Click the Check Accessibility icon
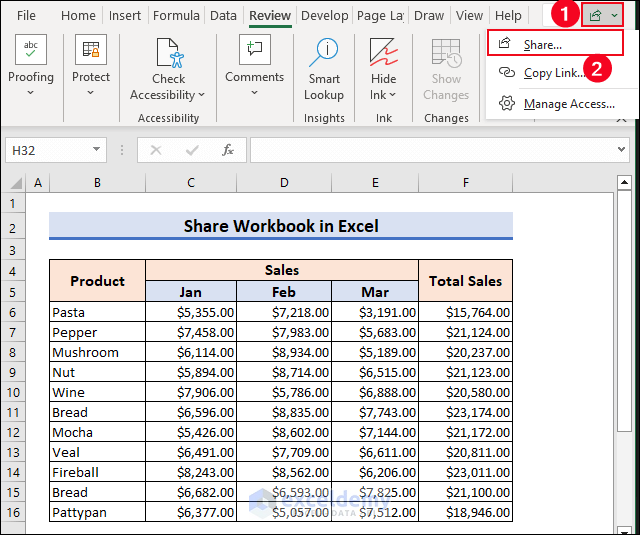The height and width of the screenshot is (535, 640). (x=168, y=52)
